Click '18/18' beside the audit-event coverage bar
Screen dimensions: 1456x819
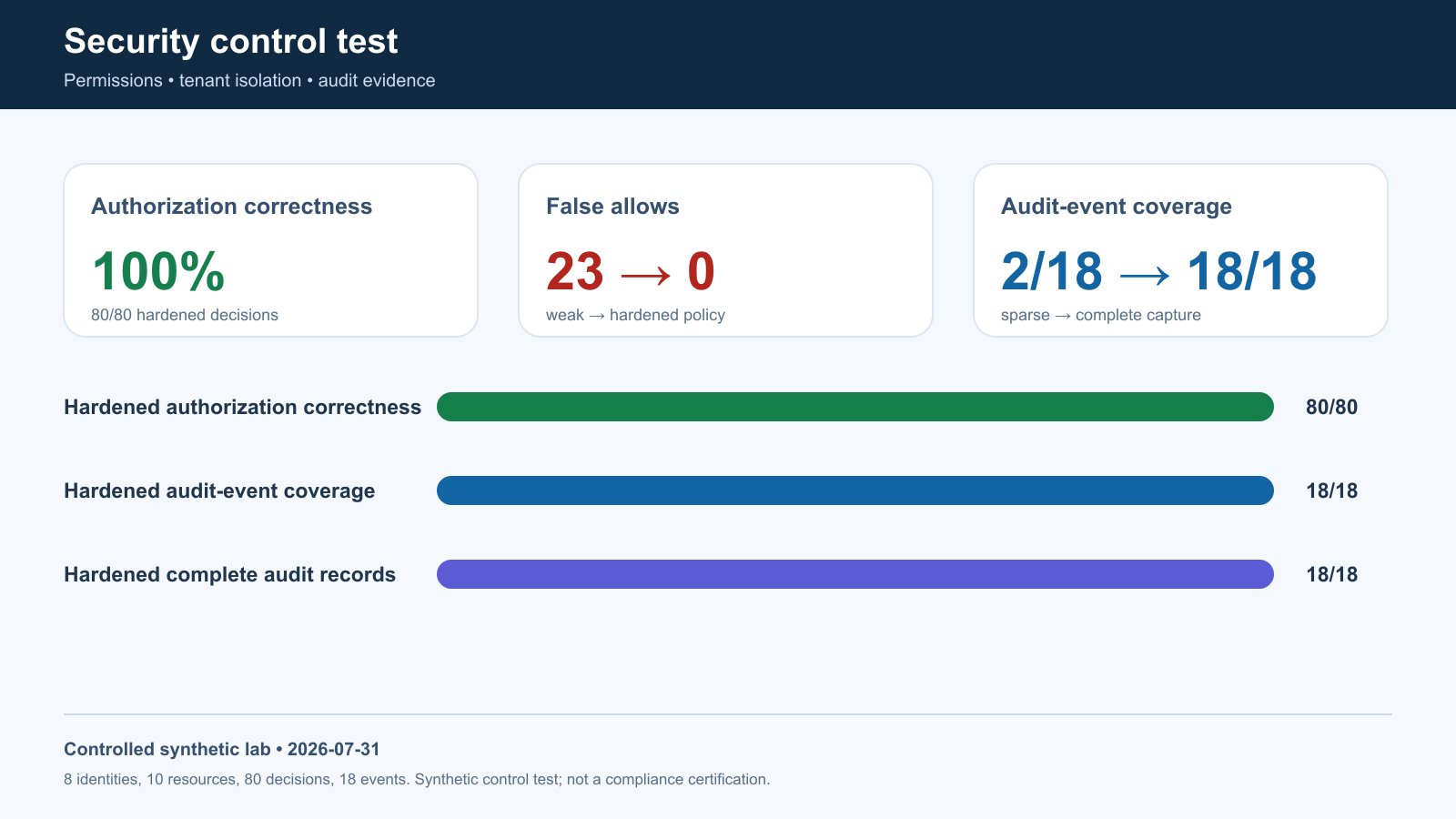tap(1331, 490)
